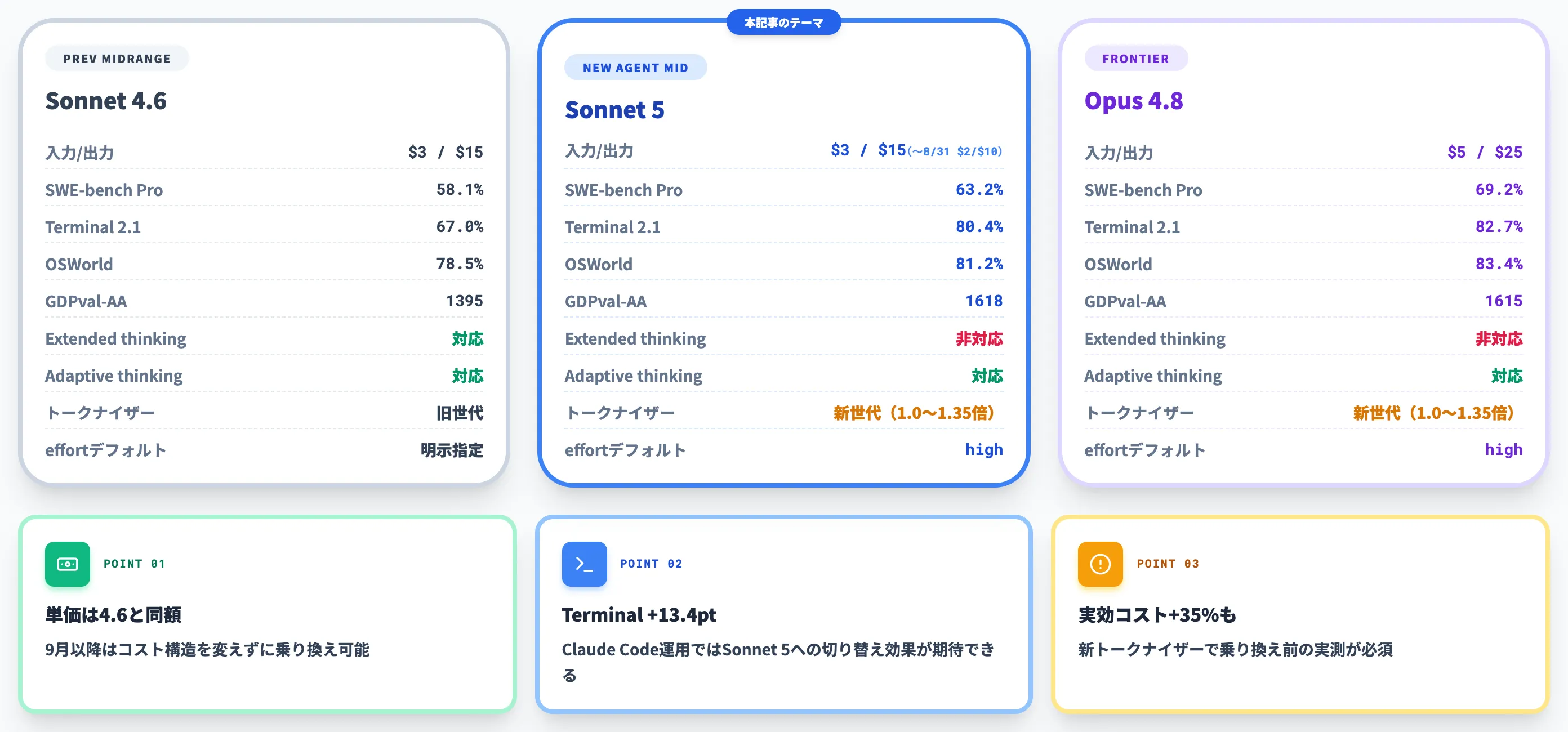Click heading '実効コスト+35%も'
The height and width of the screenshot is (732, 1568).
(x=1157, y=614)
